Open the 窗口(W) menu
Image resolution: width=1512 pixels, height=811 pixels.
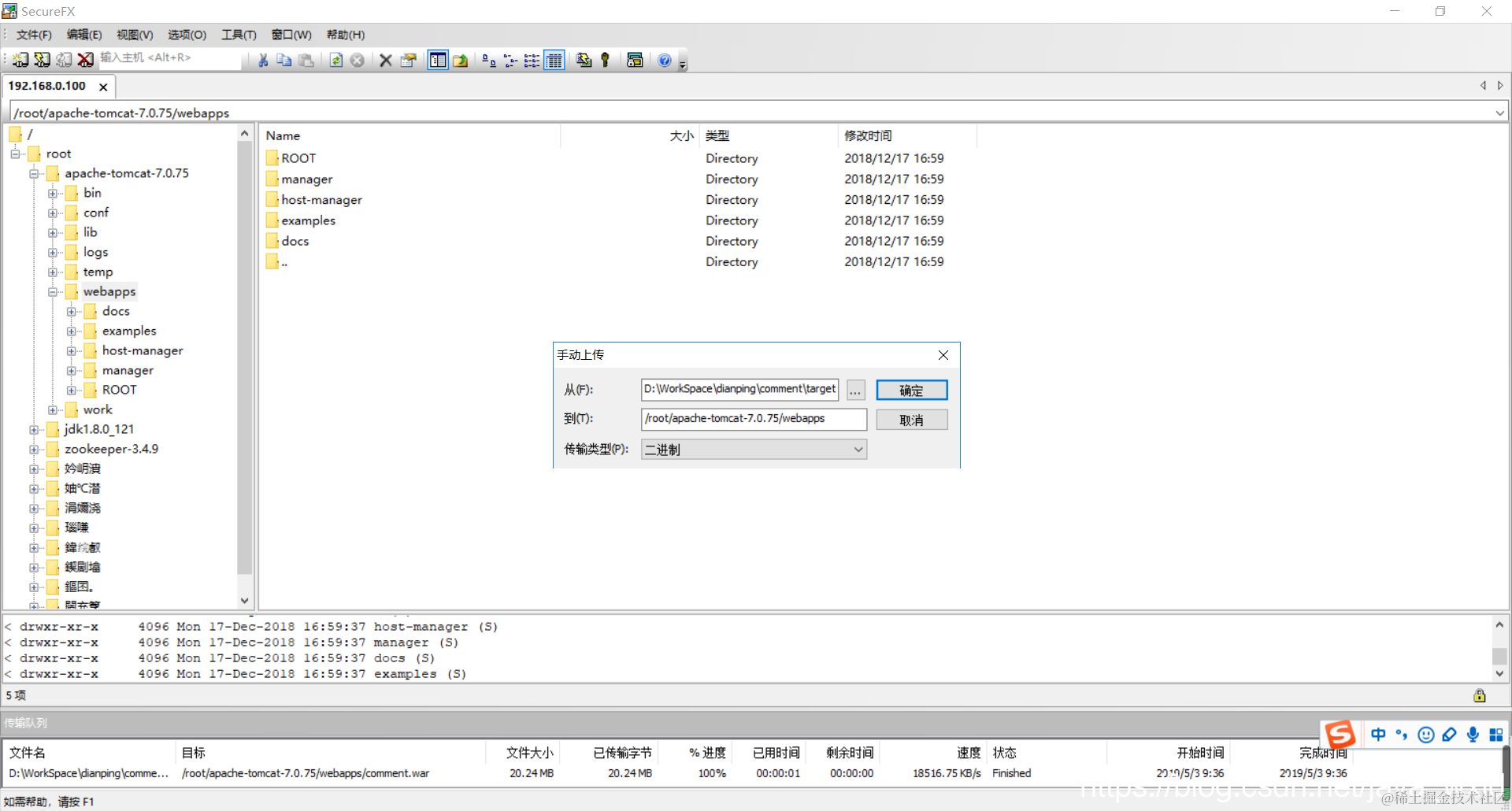(x=291, y=35)
